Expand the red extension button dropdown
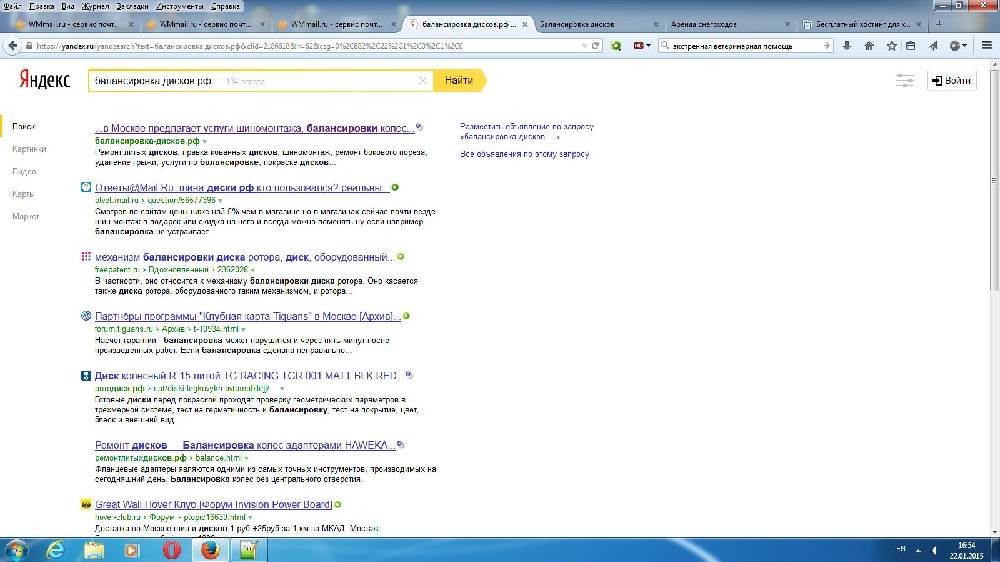This screenshot has height=562, width=1000. tap(649, 46)
